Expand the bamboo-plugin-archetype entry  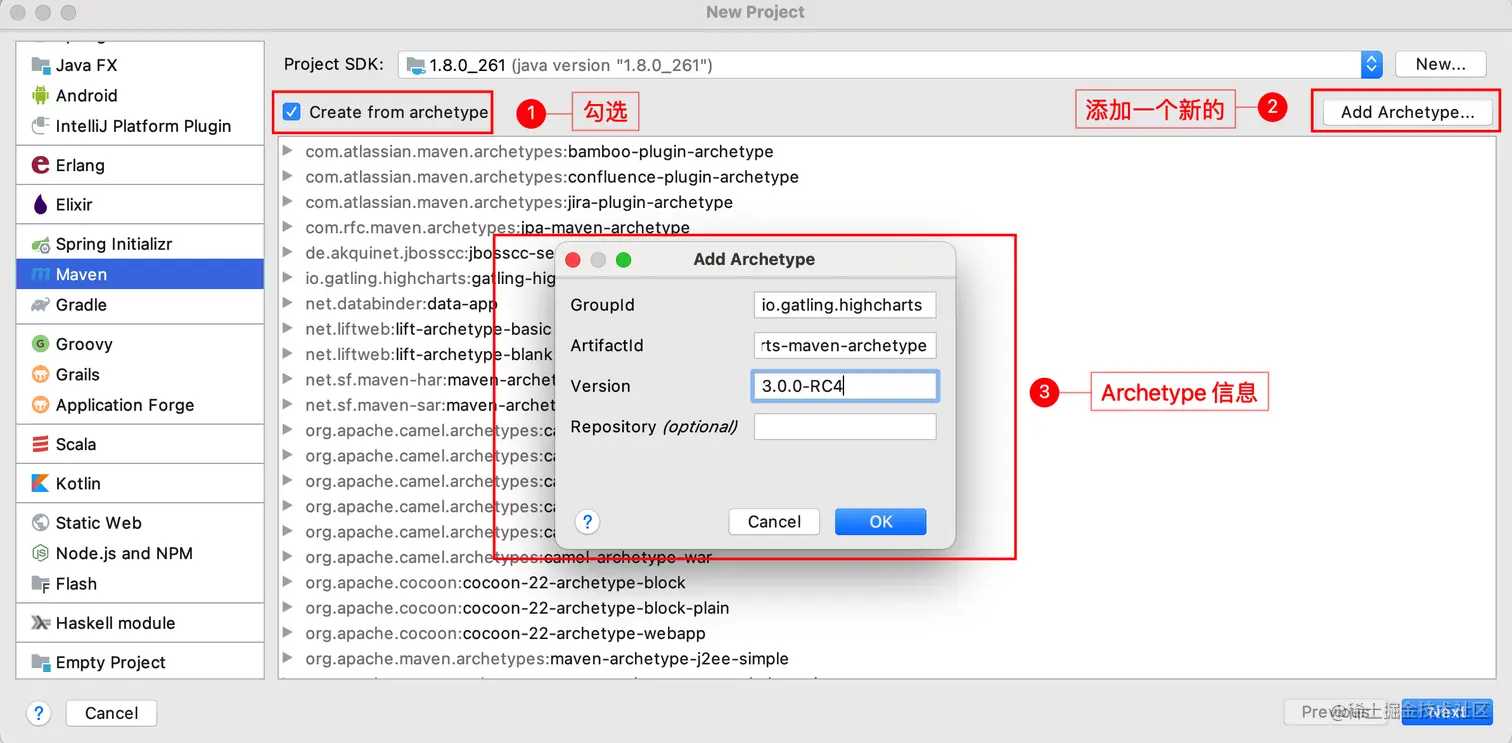coord(288,151)
